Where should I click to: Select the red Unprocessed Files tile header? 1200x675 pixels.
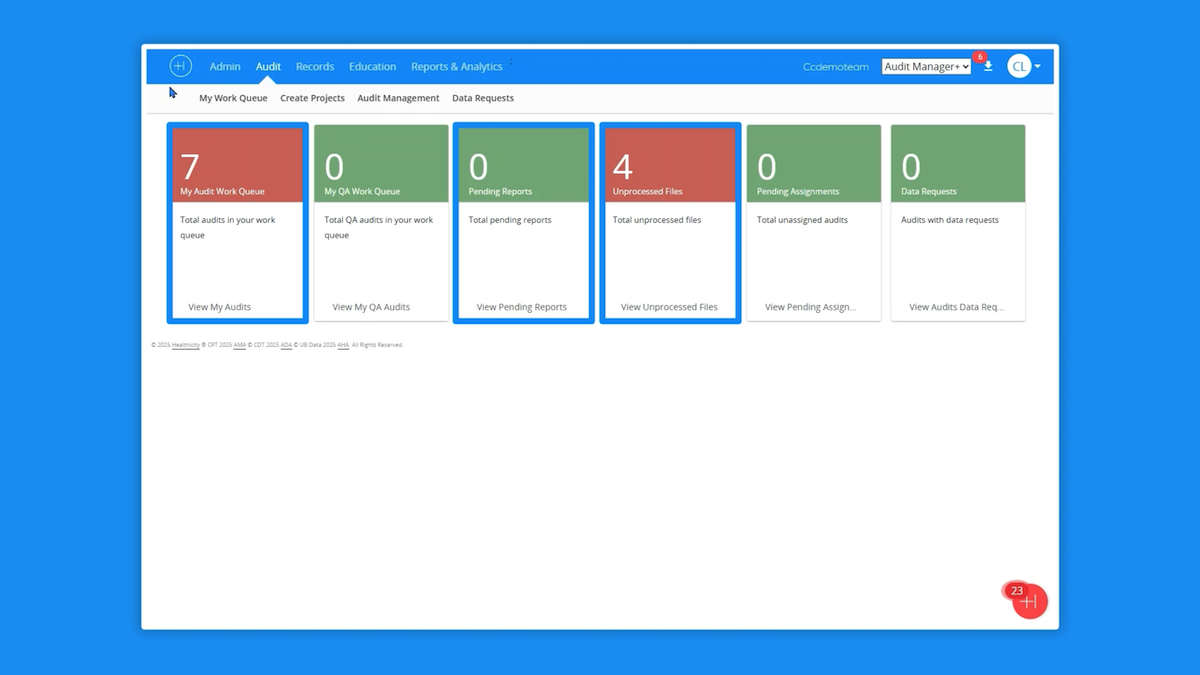coord(670,165)
